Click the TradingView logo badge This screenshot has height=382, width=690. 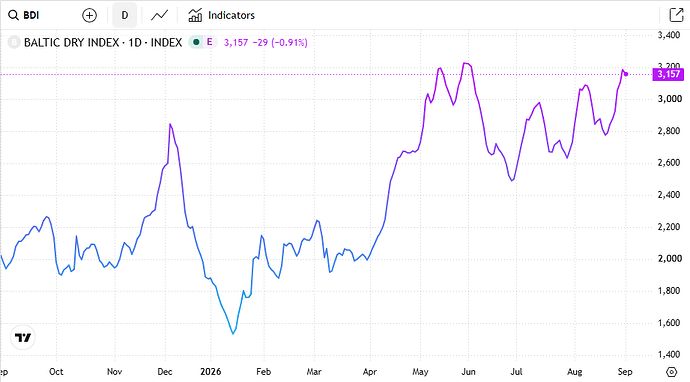click(x=23, y=338)
